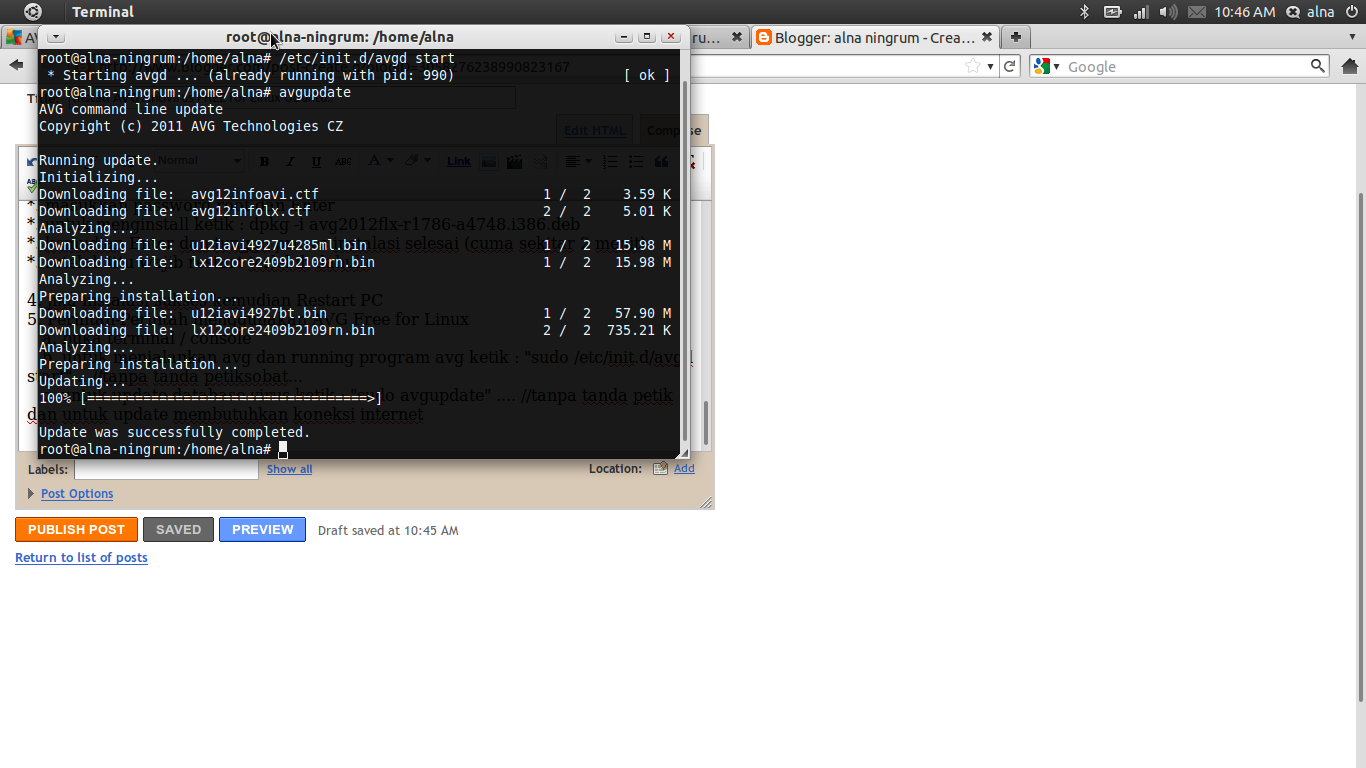This screenshot has width=1366, height=768.
Task: Switch to the Edit HTML tab
Action: [x=593, y=129]
